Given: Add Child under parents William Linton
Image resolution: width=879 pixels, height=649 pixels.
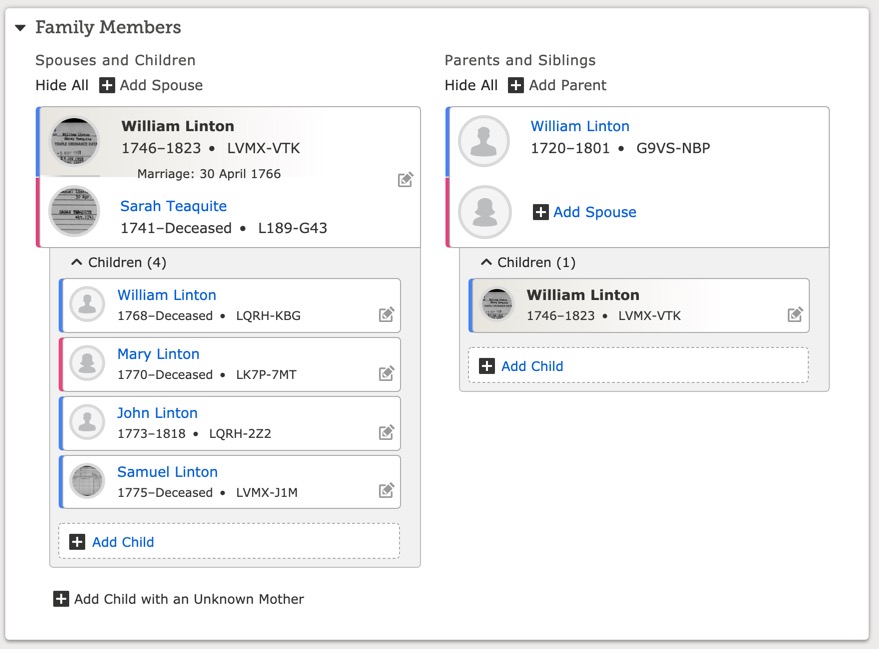Looking at the screenshot, I should 638,365.
